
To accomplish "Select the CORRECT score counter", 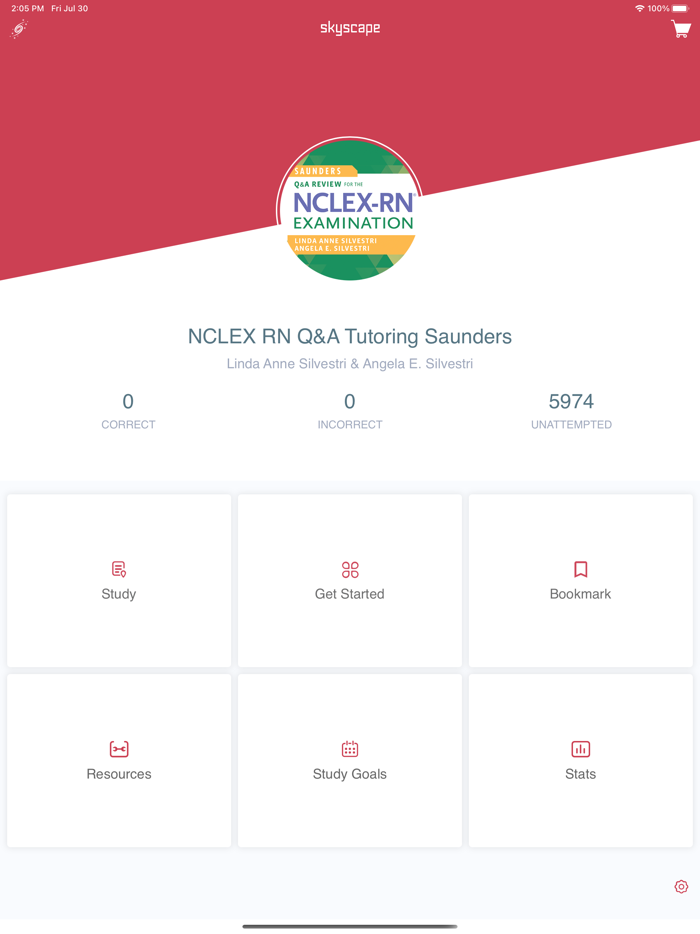I will (x=128, y=410).
